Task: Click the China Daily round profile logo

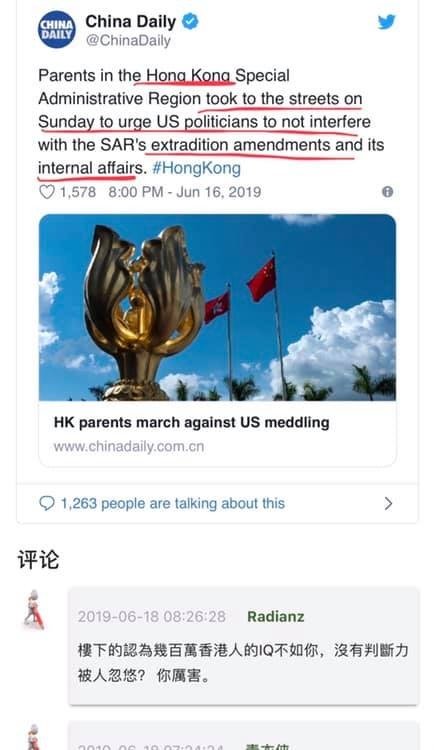Action: pyautogui.click(x=56, y=30)
